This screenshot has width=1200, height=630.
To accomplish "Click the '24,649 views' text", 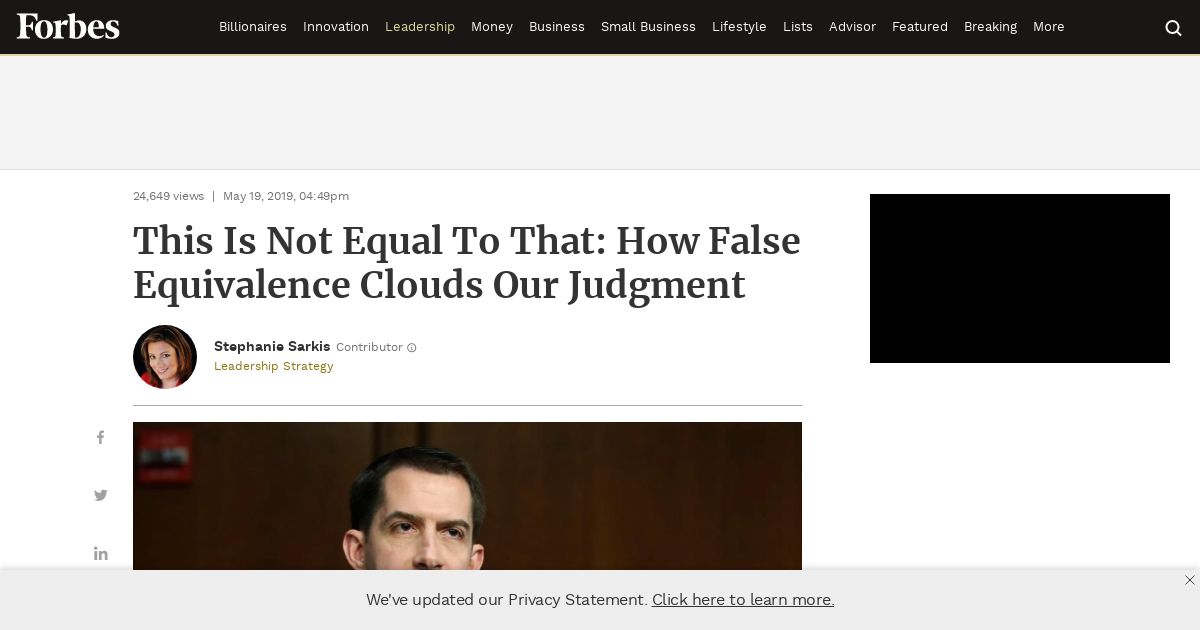I will pos(168,196).
